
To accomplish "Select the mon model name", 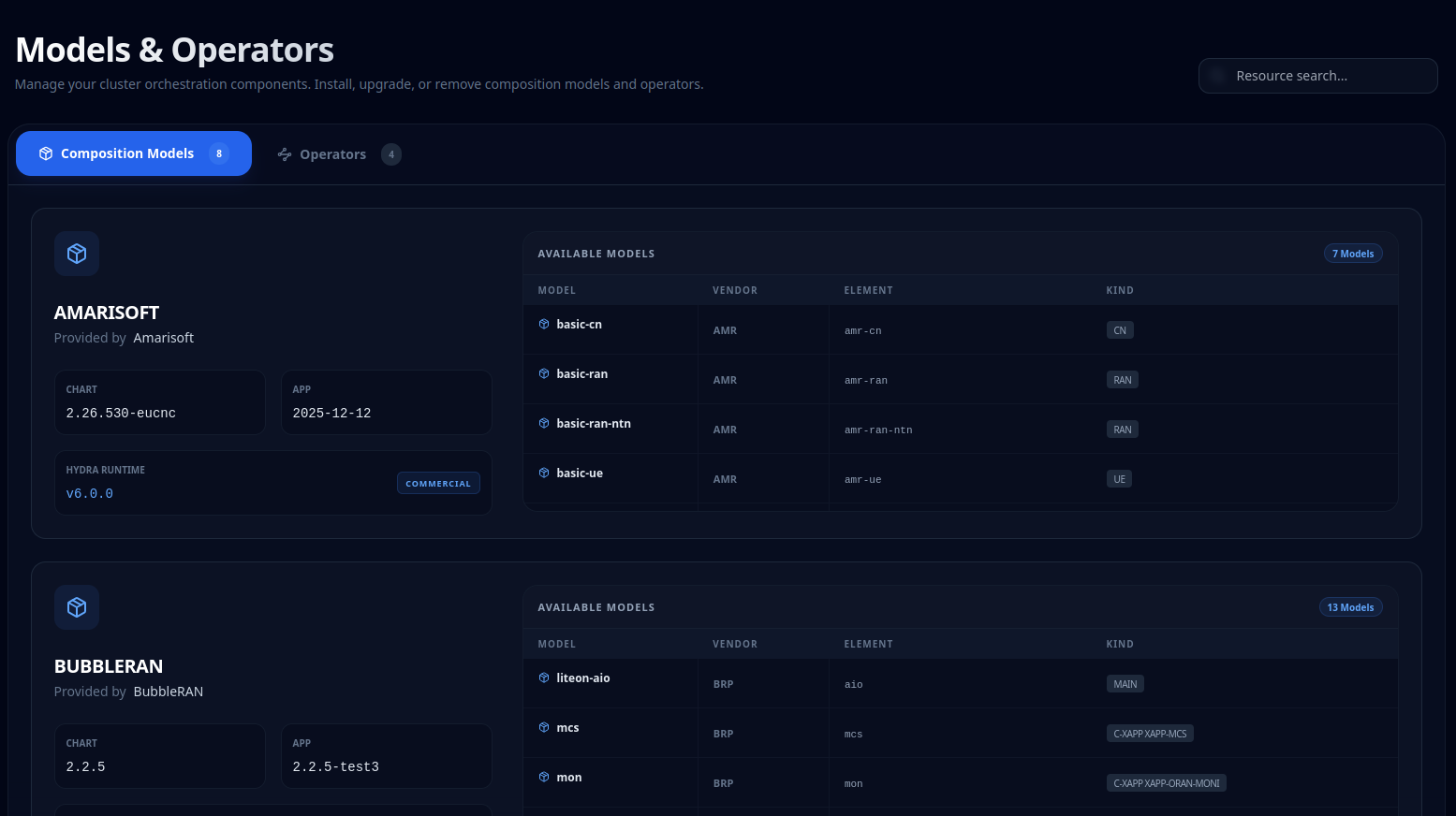I will pyautogui.click(x=569, y=777).
